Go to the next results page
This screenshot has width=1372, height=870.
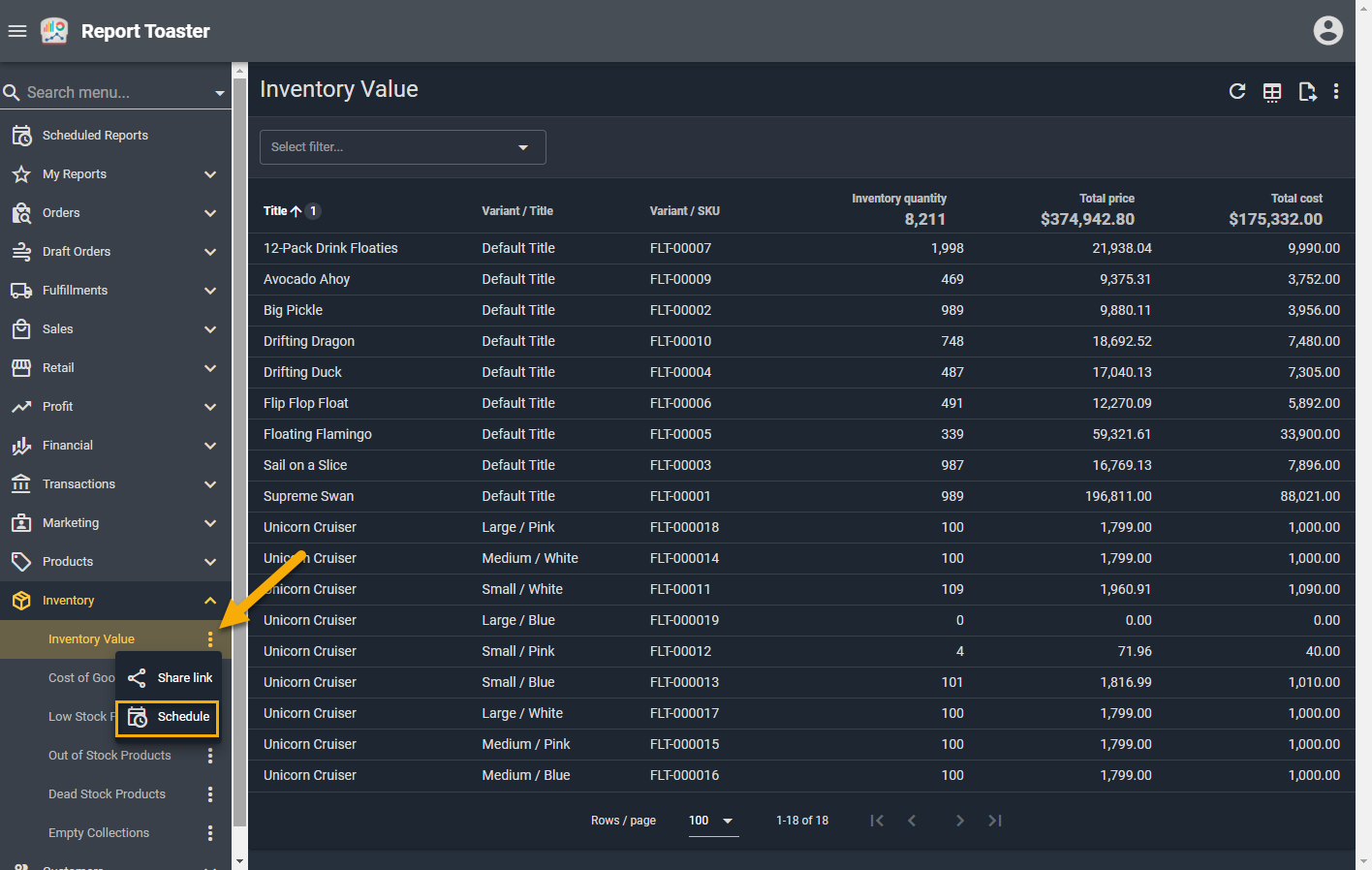[x=959, y=821]
